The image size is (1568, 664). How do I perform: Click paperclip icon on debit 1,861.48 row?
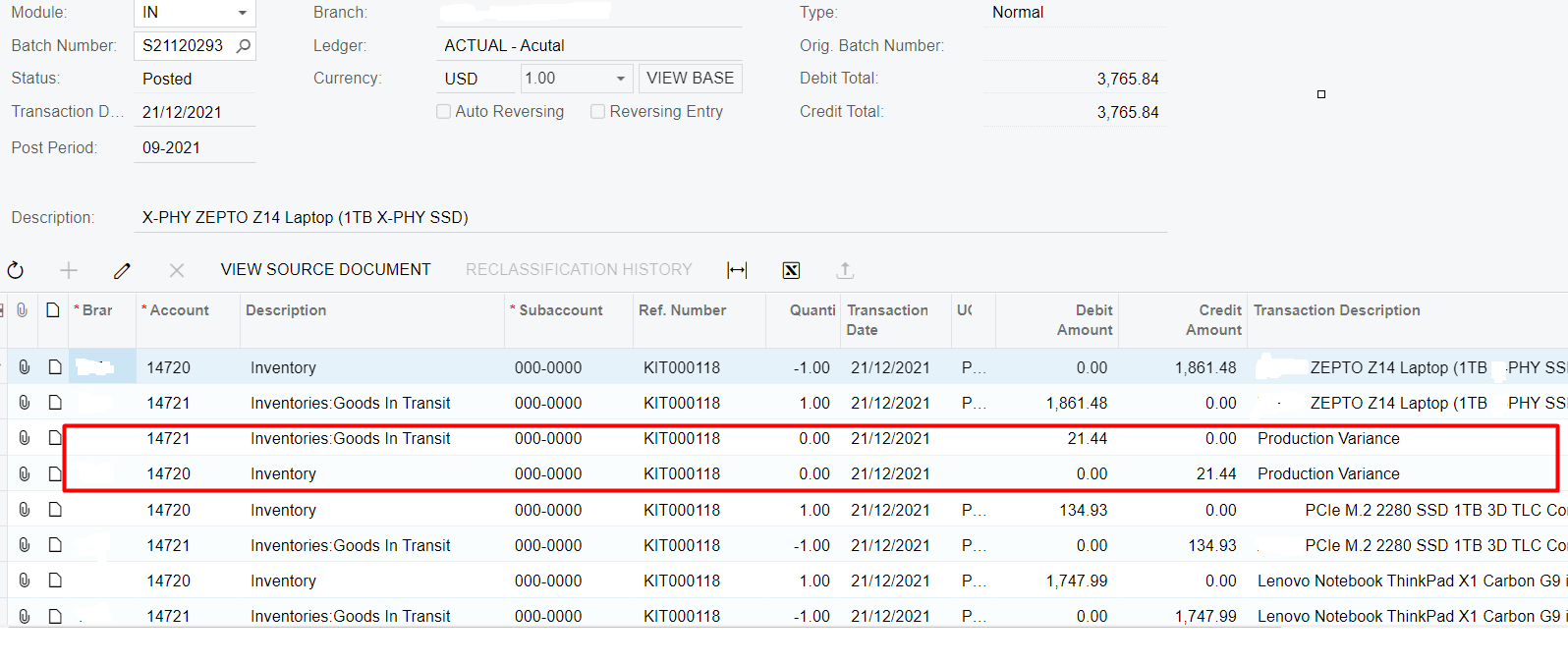25,403
